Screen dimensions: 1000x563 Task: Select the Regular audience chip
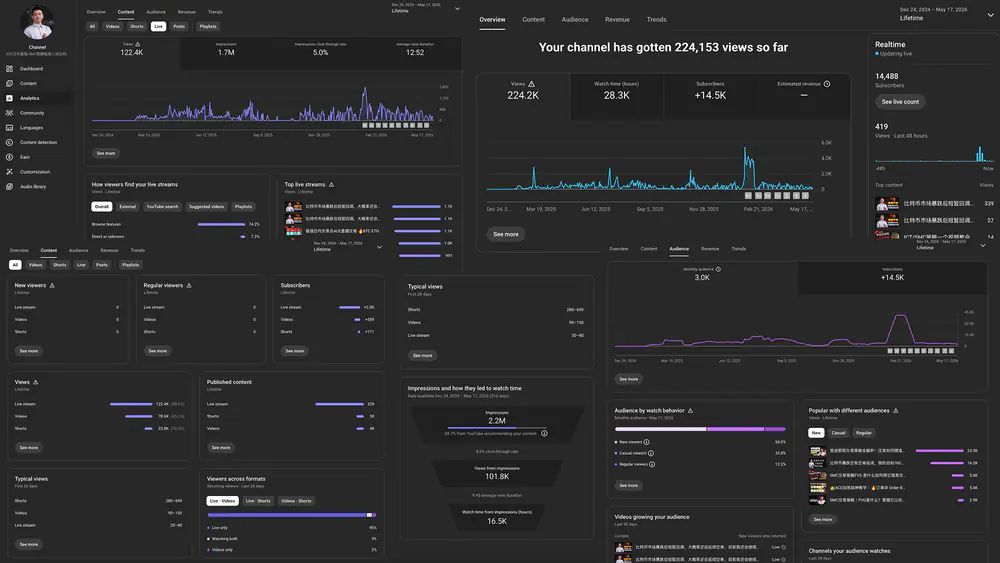pos(864,433)
